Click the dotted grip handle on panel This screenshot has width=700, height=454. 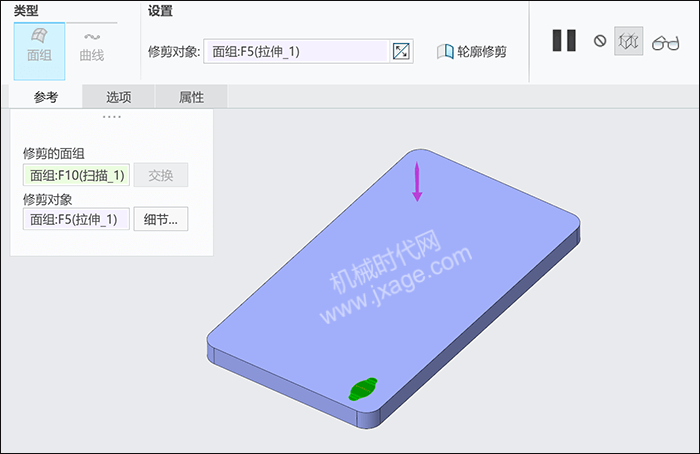(x=112, y=117)
